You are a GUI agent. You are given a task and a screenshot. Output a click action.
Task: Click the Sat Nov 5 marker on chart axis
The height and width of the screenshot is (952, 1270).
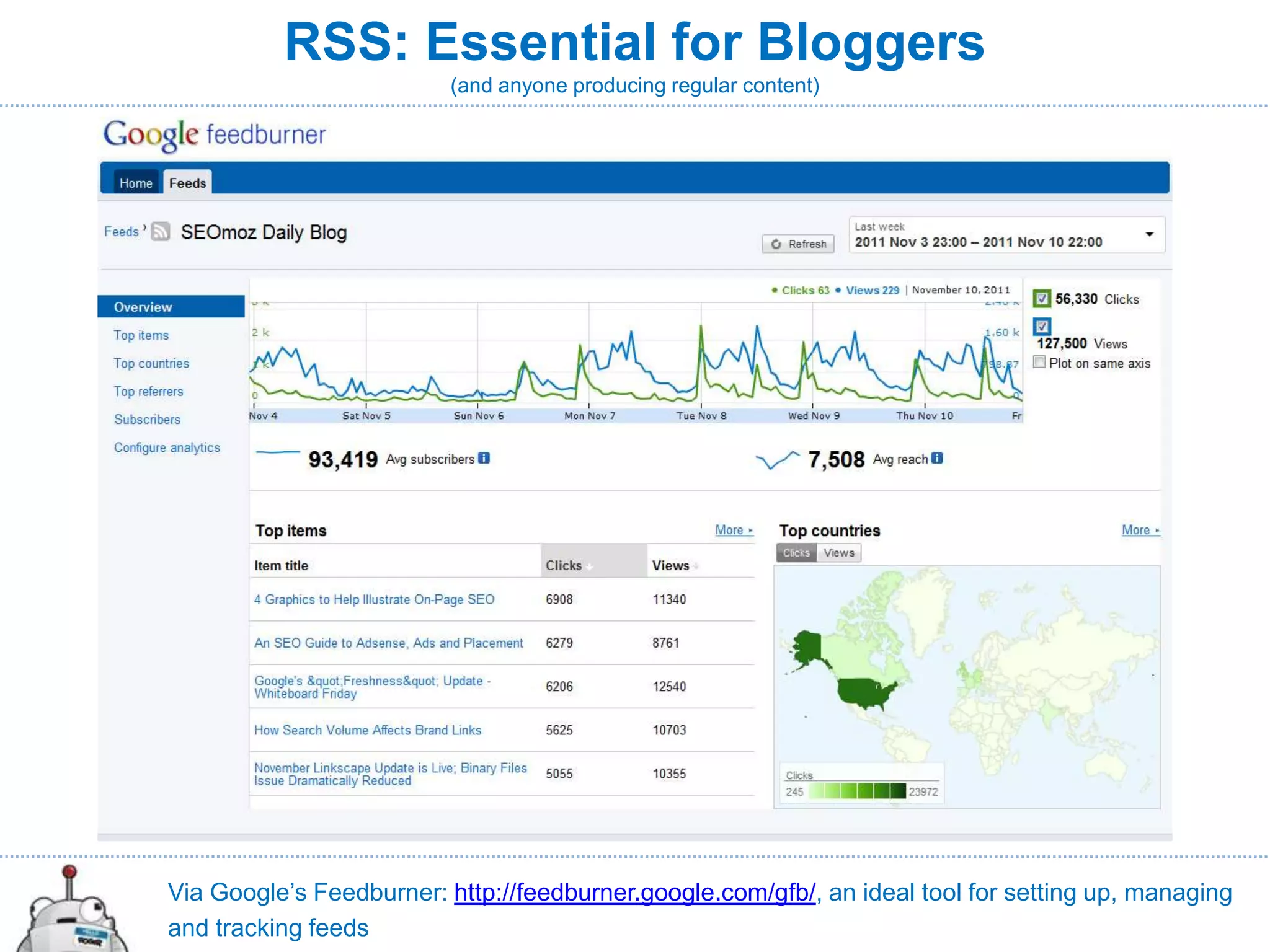(x=366, y=416)
